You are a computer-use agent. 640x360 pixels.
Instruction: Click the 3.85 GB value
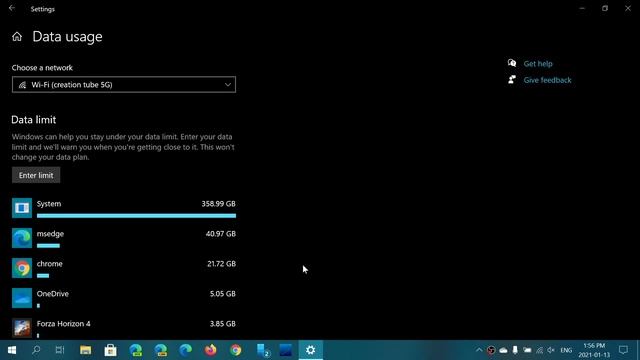point(222,324)
